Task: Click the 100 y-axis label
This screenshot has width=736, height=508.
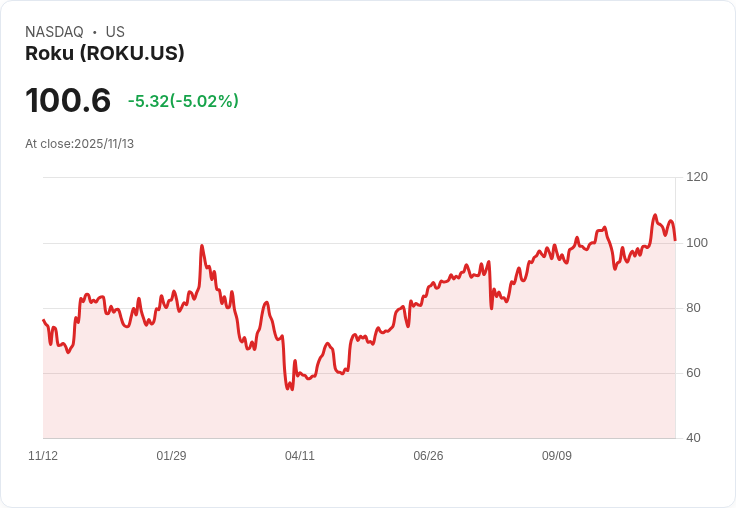Action: point(697,243)
